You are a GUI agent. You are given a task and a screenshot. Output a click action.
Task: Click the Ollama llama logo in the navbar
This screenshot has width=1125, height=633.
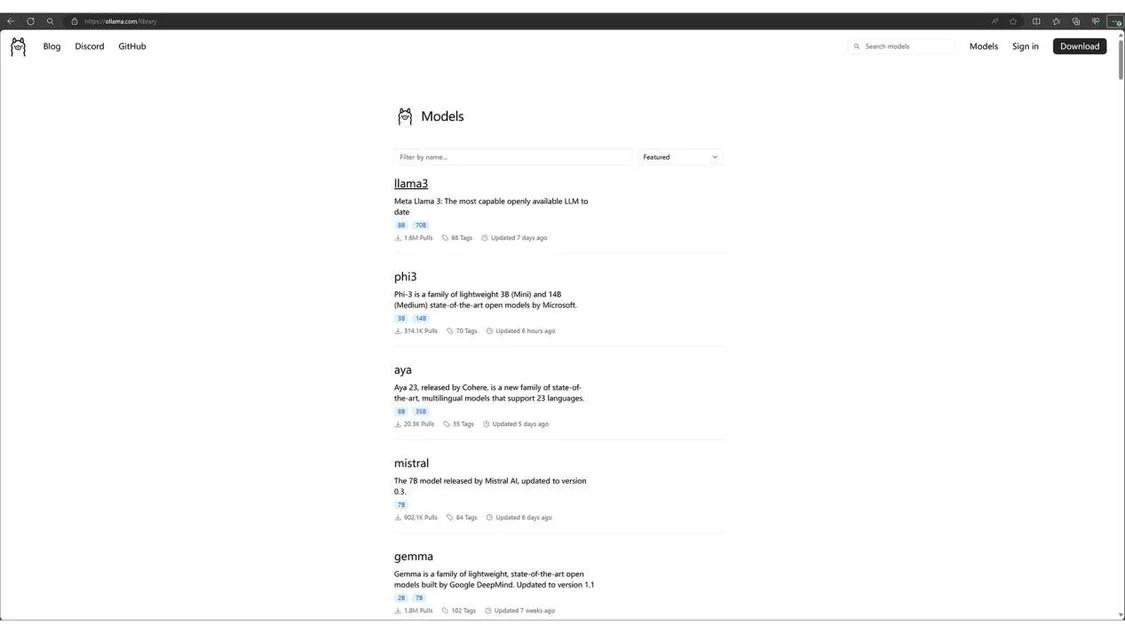[x=18, y=47]
